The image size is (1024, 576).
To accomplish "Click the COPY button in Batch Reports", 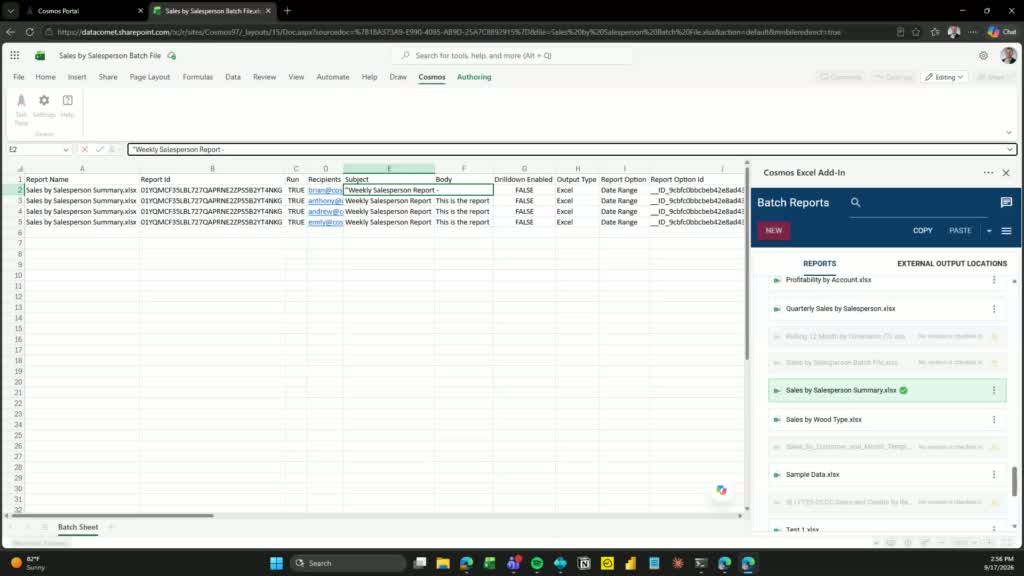I will tap(923, 231).
